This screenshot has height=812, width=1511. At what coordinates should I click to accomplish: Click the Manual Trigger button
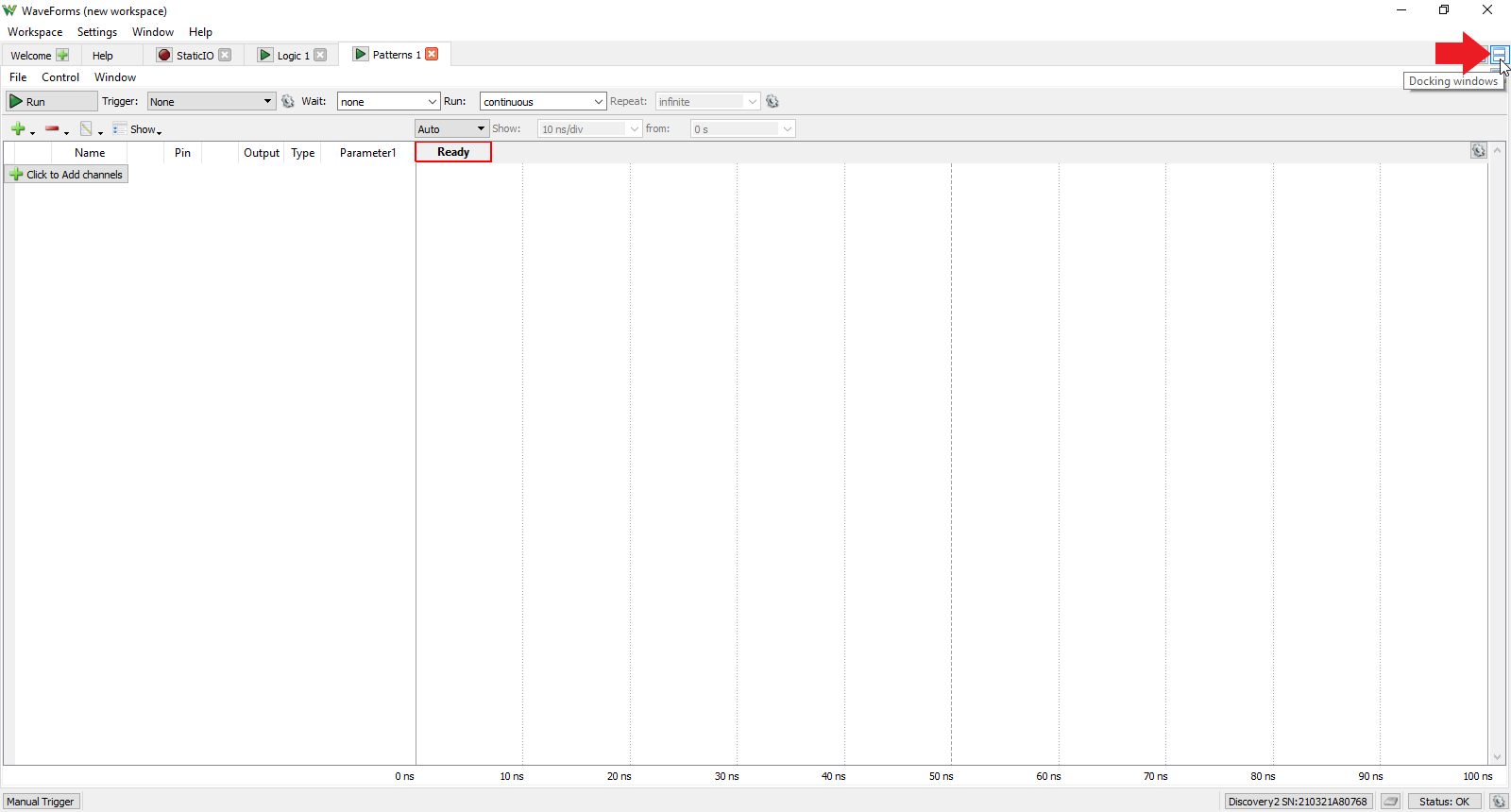tap(41, 802)
